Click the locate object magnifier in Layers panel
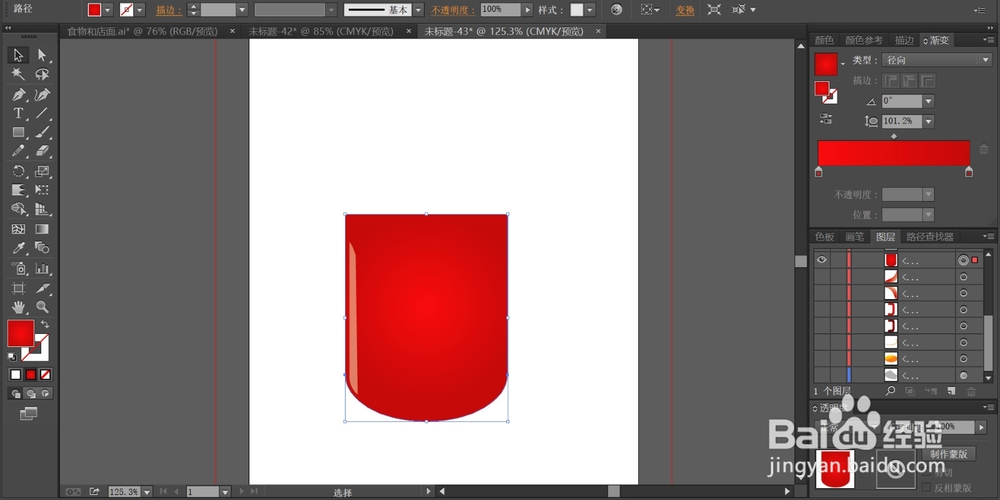This screenshot has height=500, width=1000. [890, 390]
